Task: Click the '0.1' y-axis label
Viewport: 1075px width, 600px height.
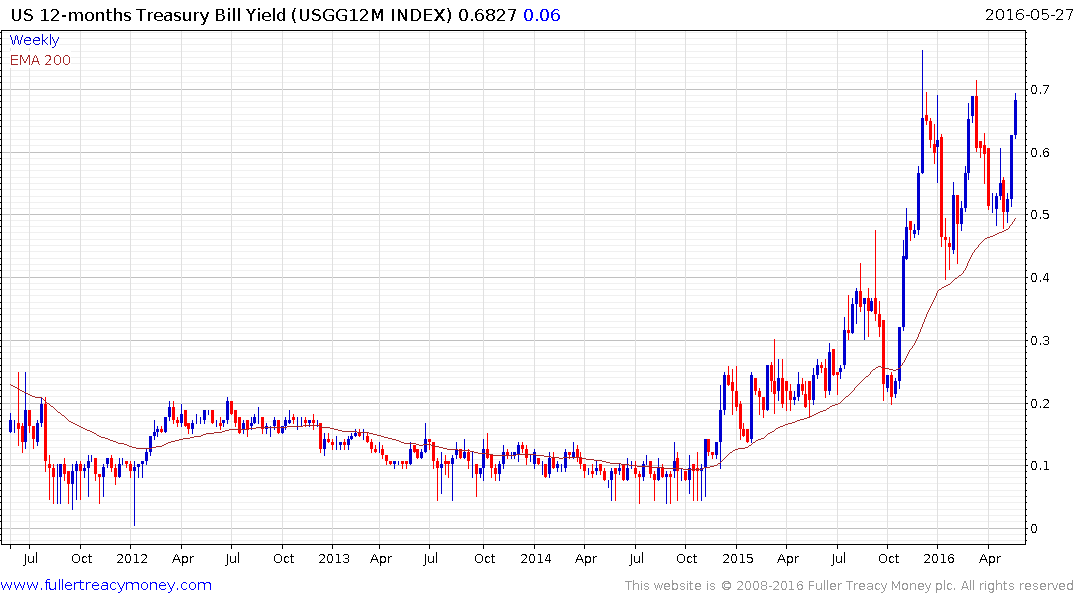Action: 1040,466
